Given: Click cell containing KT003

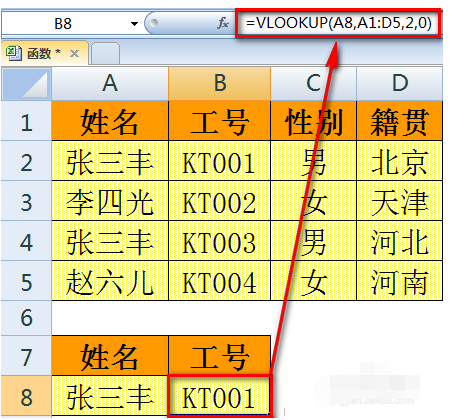Looking at the screenshot, I should (x=220, y=241).
